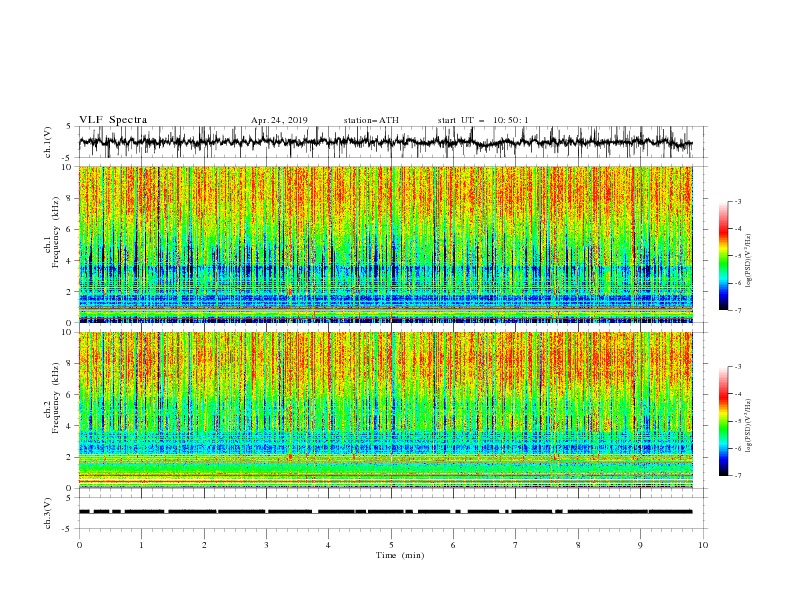Click time axis tick label "10" at right end

pyautogui.click(x=703, y=545)
